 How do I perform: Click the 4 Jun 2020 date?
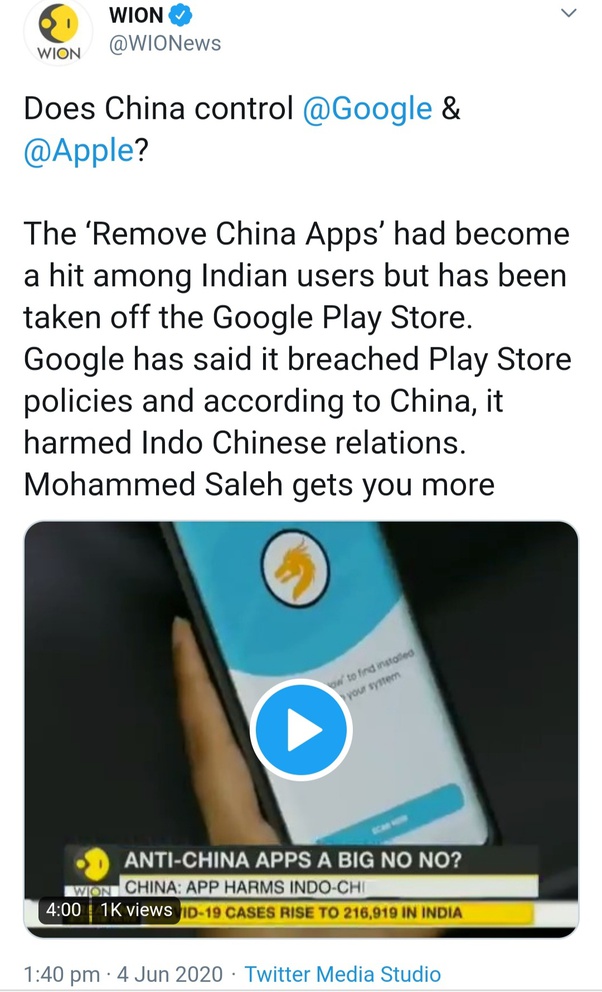tap(169, 974)
